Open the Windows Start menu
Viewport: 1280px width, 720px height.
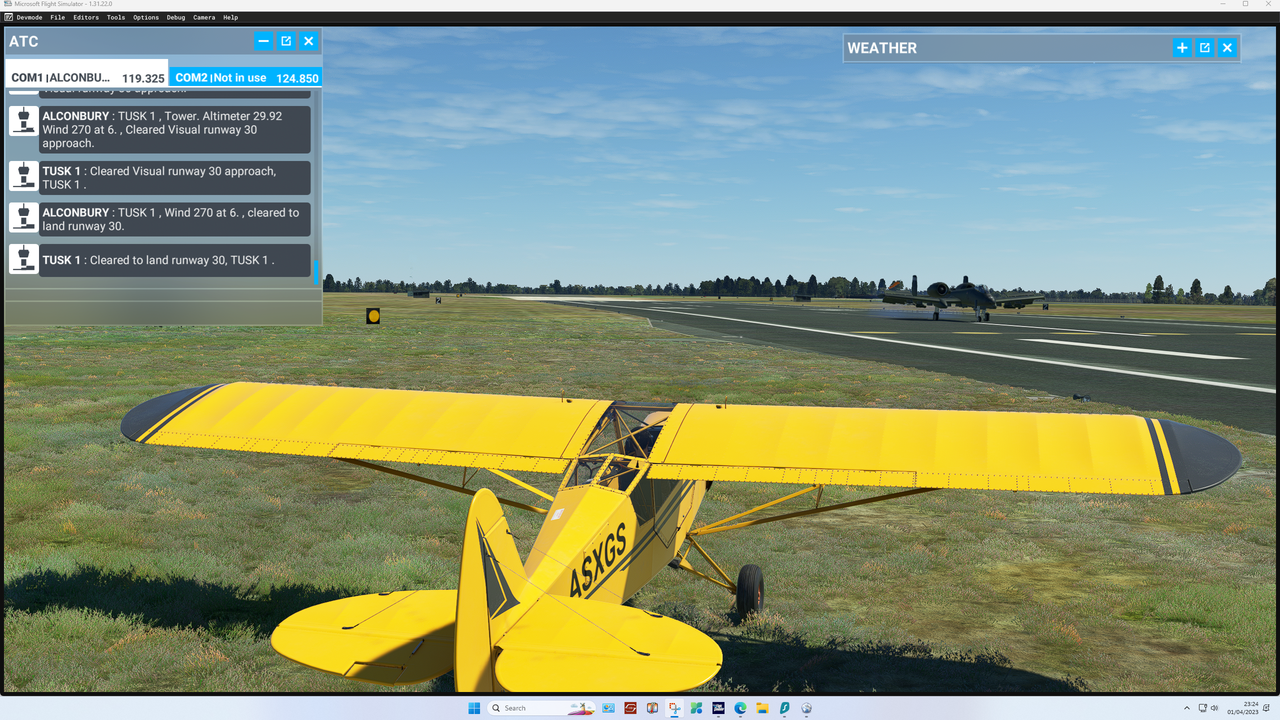474,708
